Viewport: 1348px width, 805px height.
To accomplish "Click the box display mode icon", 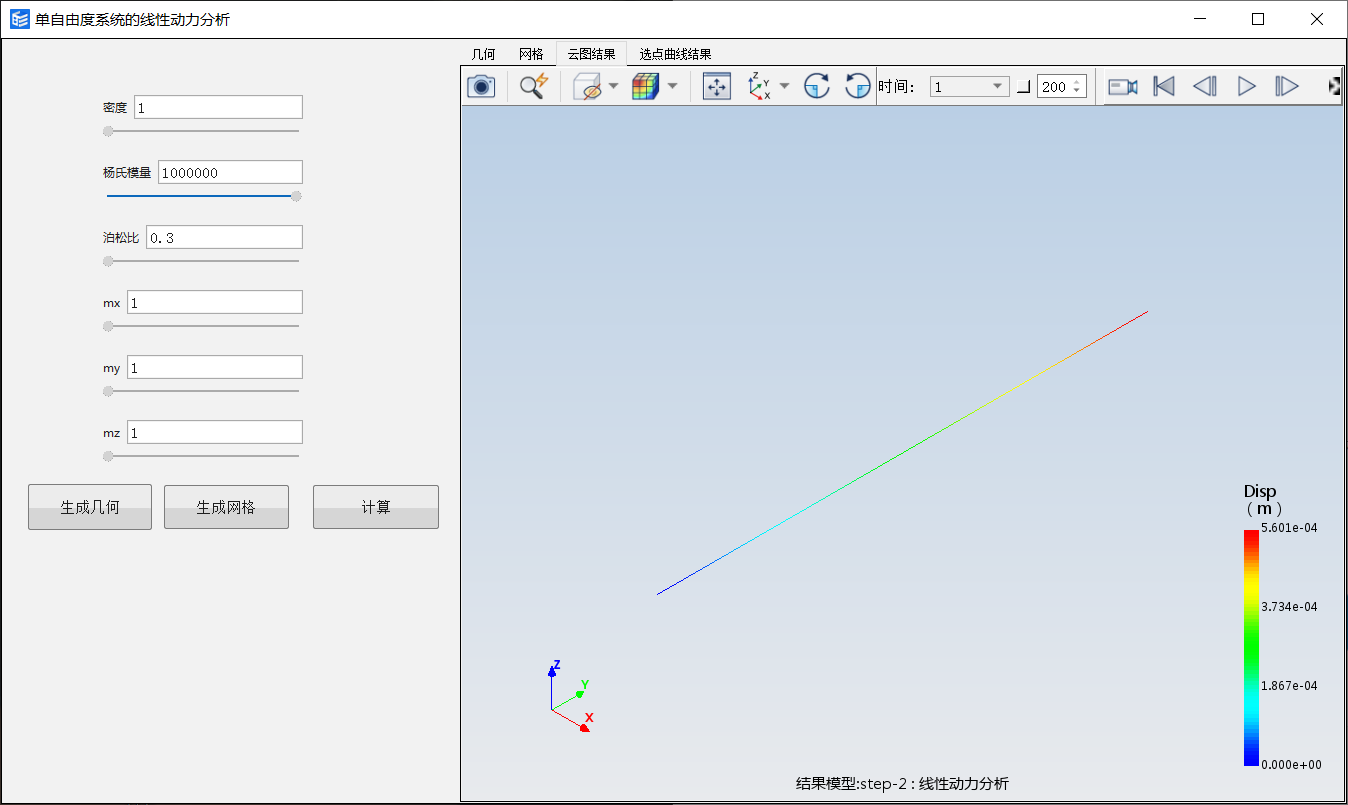I will coord(587,87).
